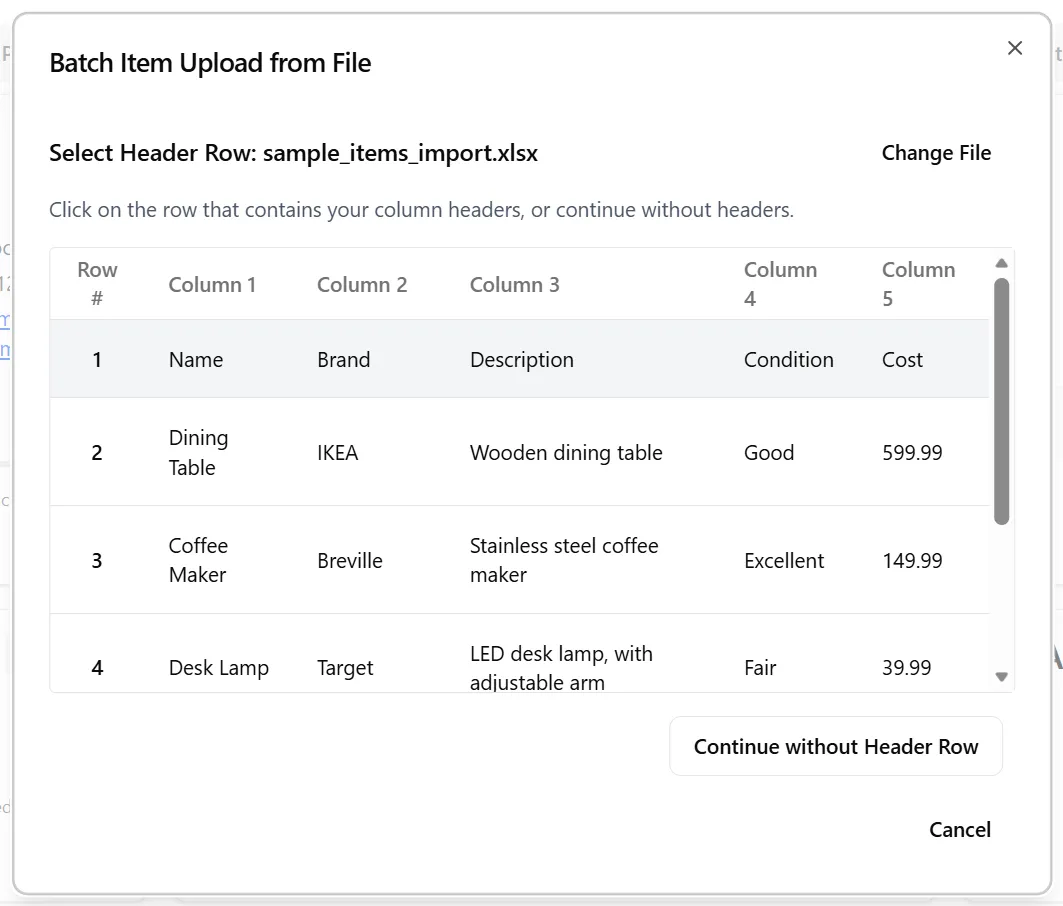Click the Name cell in row 1
The height and width of the screenshot is (906, 1063).
196,359
